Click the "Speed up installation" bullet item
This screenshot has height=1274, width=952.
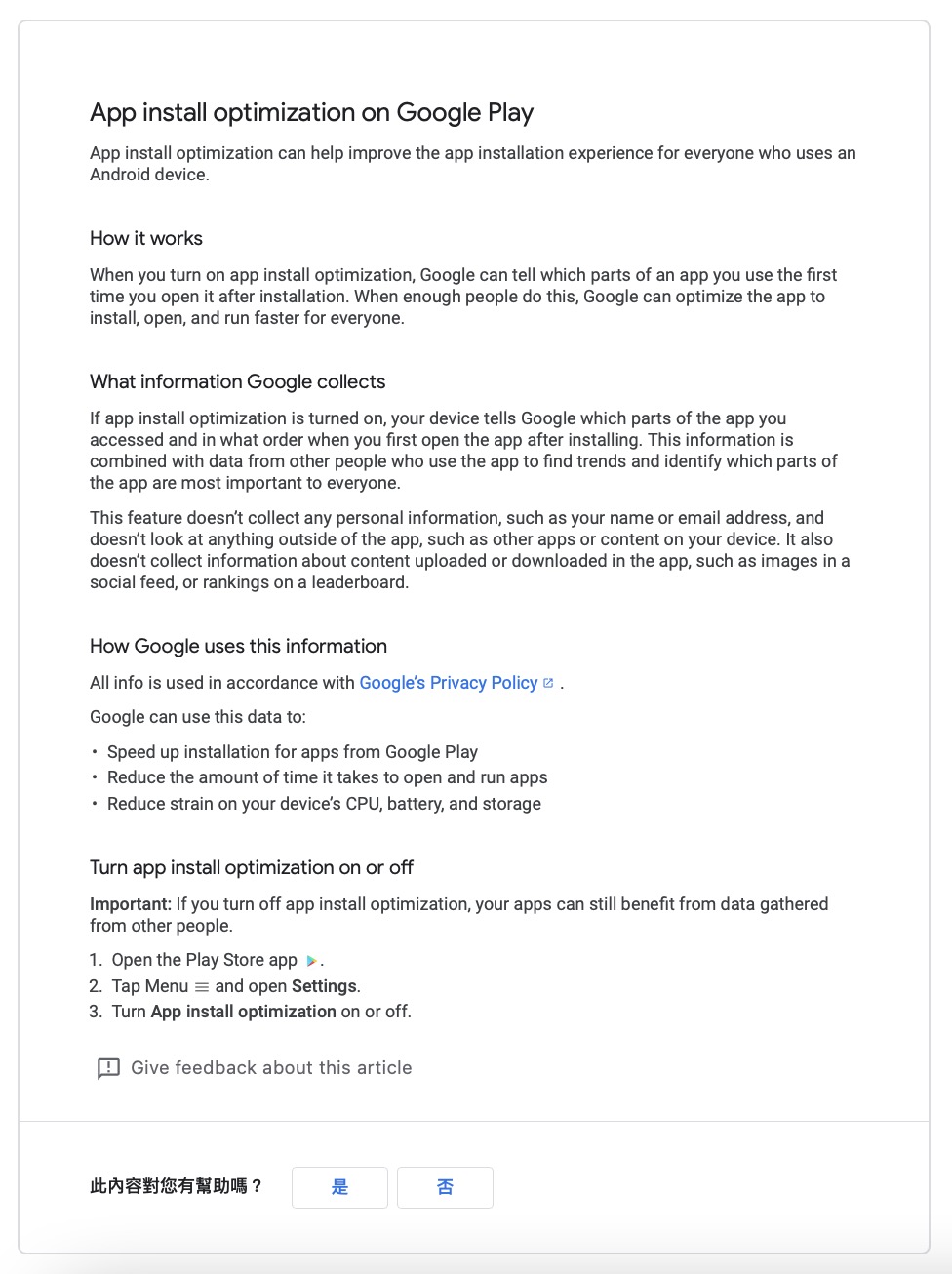(x=293, y=752)
